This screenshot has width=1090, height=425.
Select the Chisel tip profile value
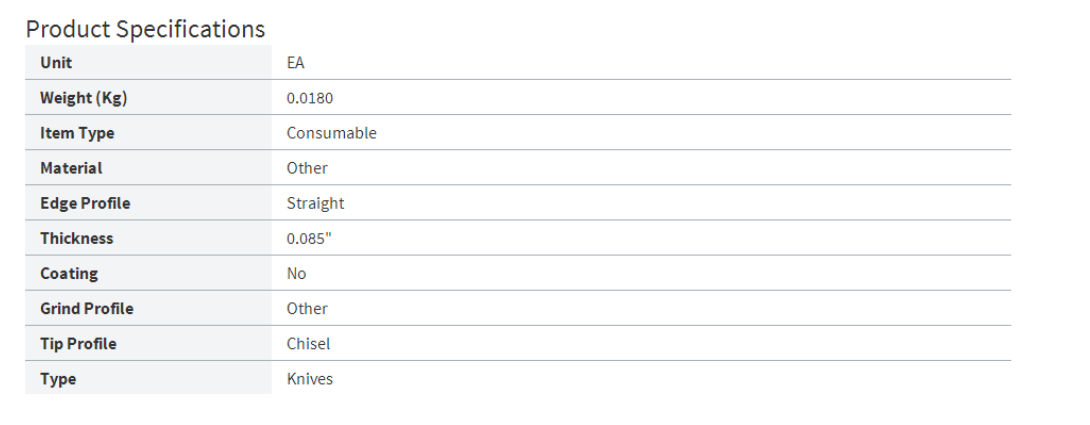pyautogui.click(x=308, y=343)
